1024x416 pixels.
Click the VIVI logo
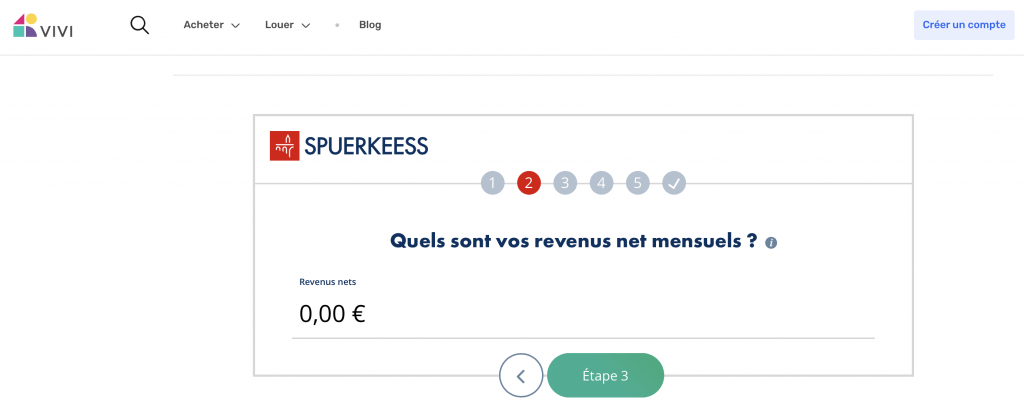43,26
